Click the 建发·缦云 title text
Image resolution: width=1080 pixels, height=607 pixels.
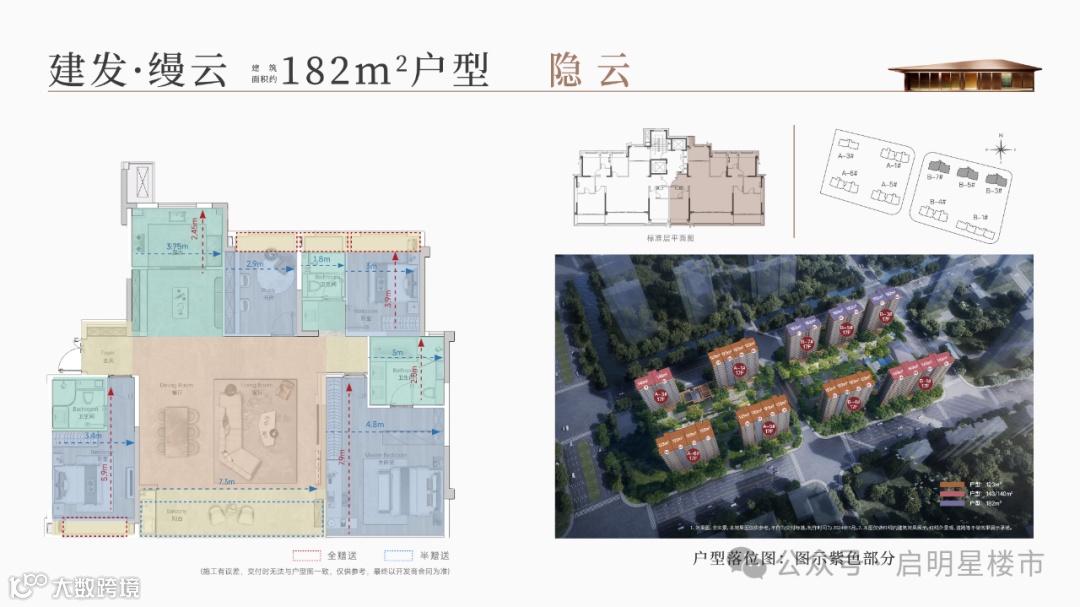138,70
